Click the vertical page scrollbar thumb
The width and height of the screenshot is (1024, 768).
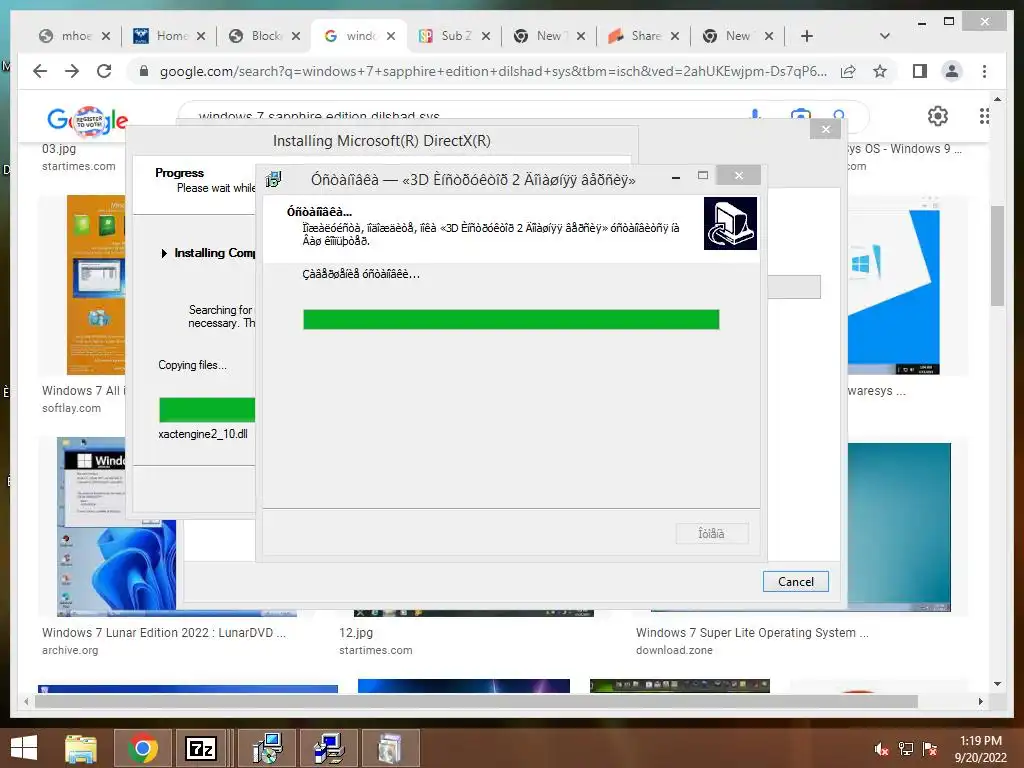pyautogui.click(x=997, y=256)
